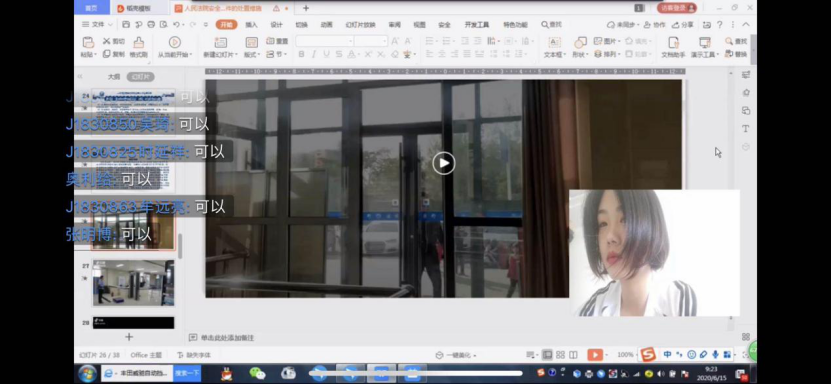Select slide 27 thumbnail in the panel
831x384 pixels.
[133, 283]
